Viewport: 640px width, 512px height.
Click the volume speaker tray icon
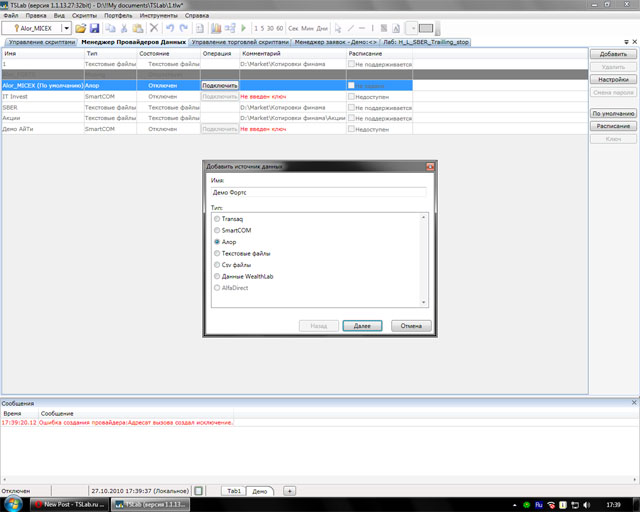pos(587,505)
